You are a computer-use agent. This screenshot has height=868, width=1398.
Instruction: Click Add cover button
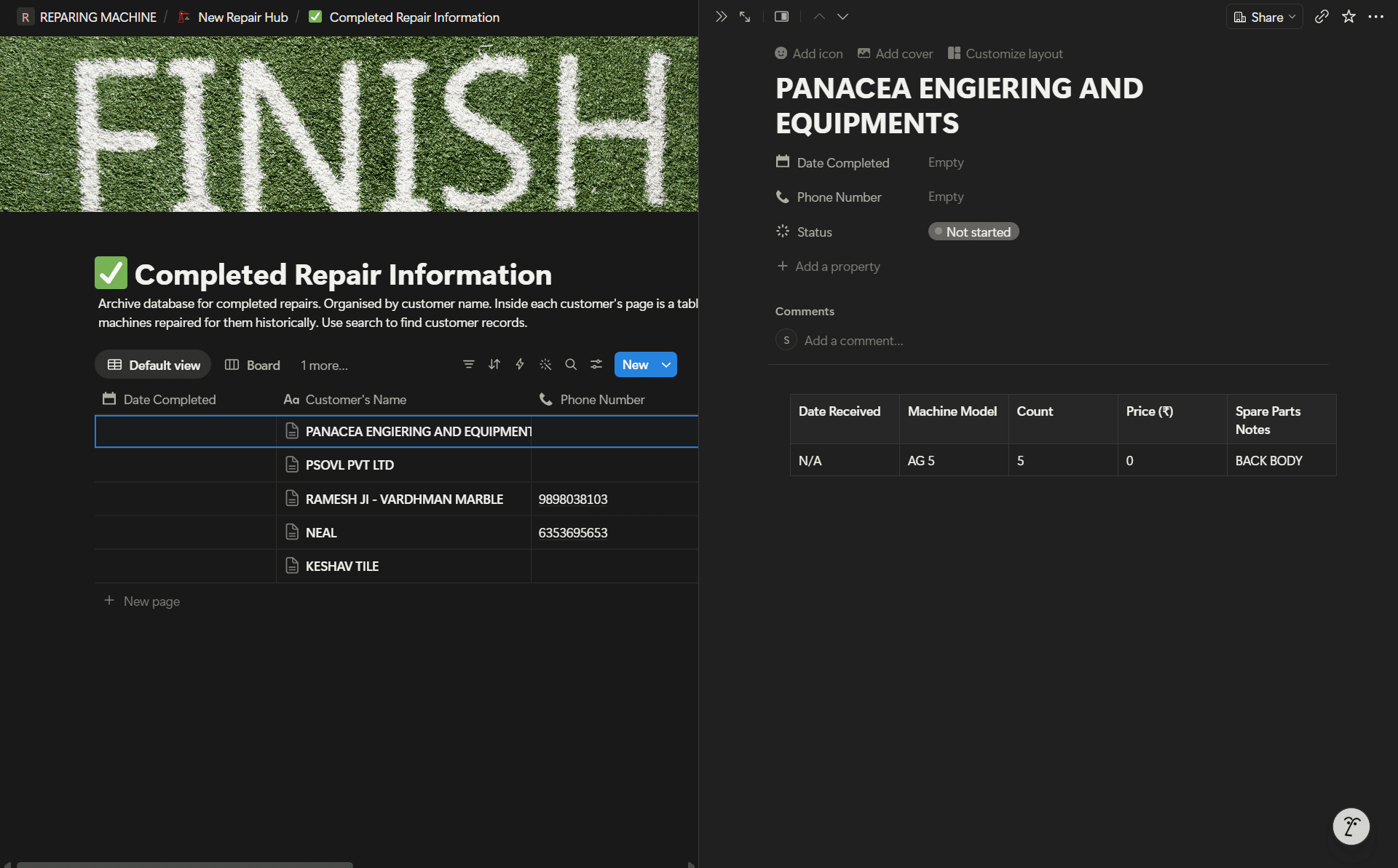[895, 53]
